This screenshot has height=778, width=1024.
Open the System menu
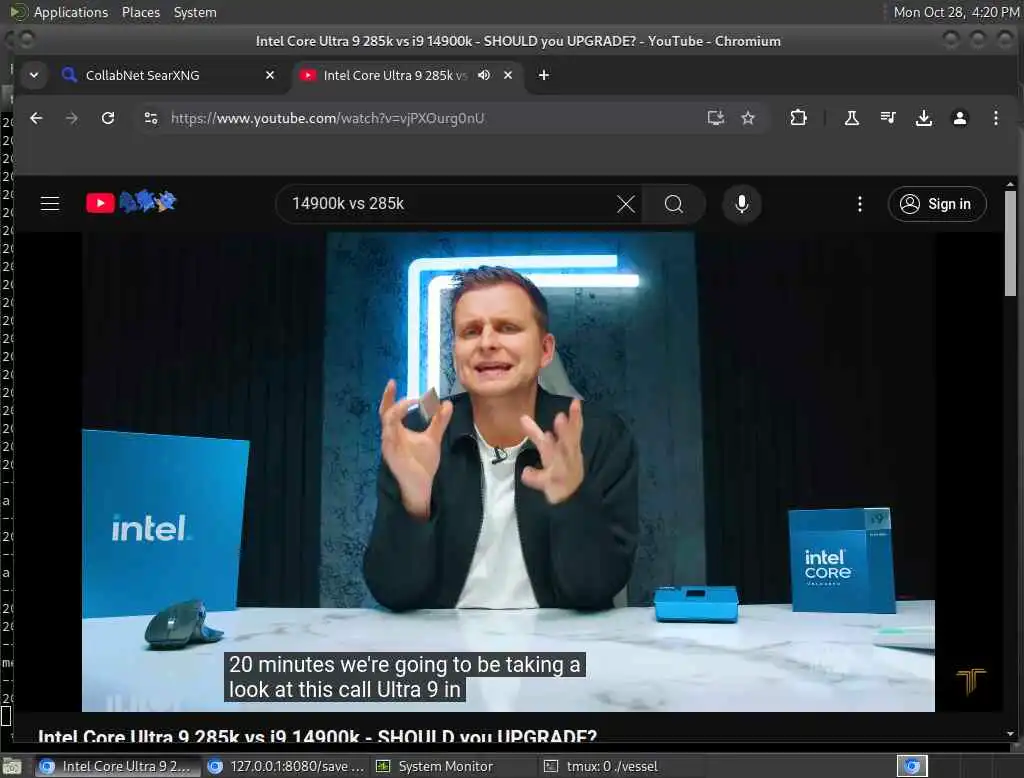click(195, 12)
